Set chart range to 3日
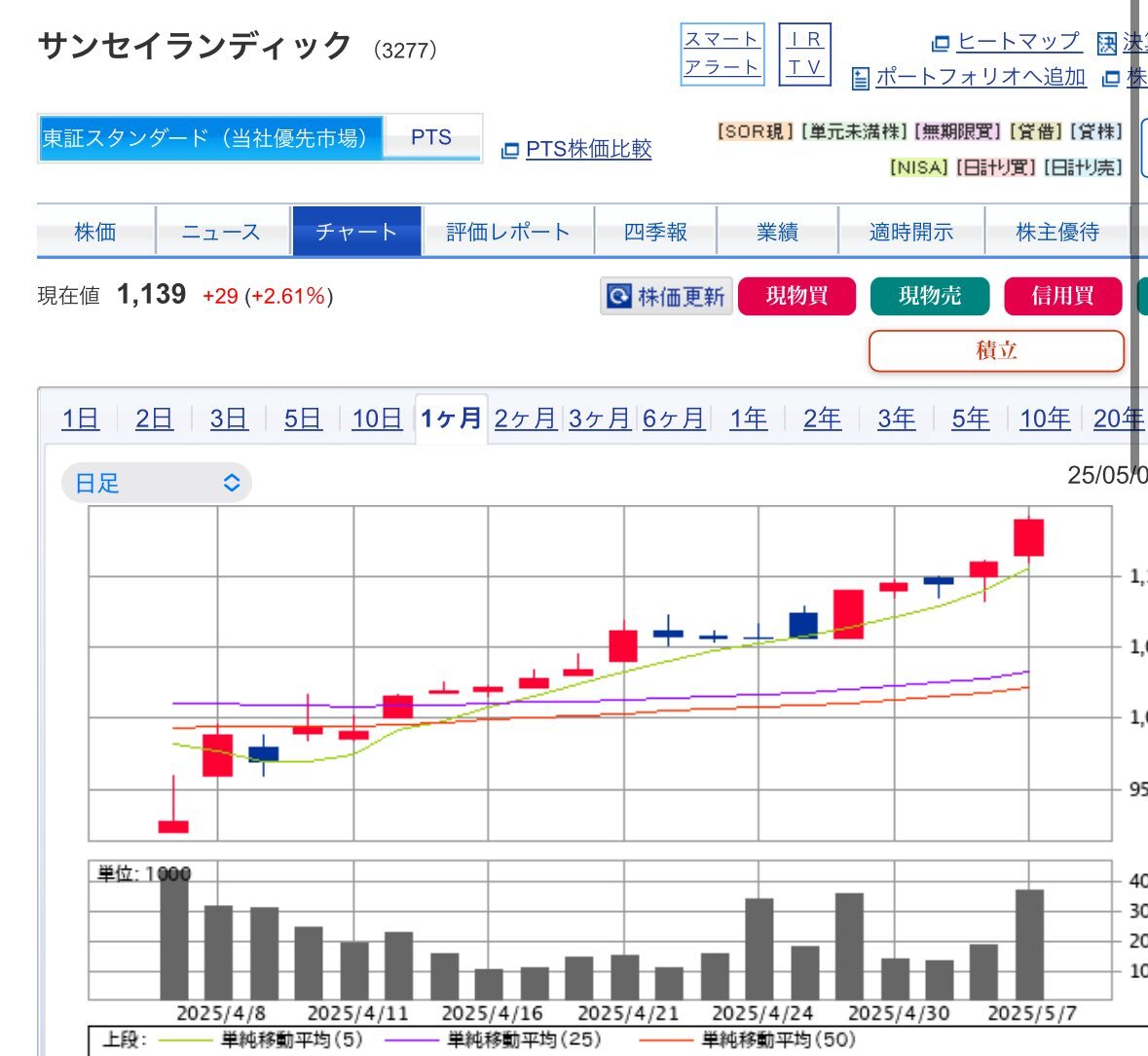Viewport: 1148px width, 1056px height. point(229,419)
